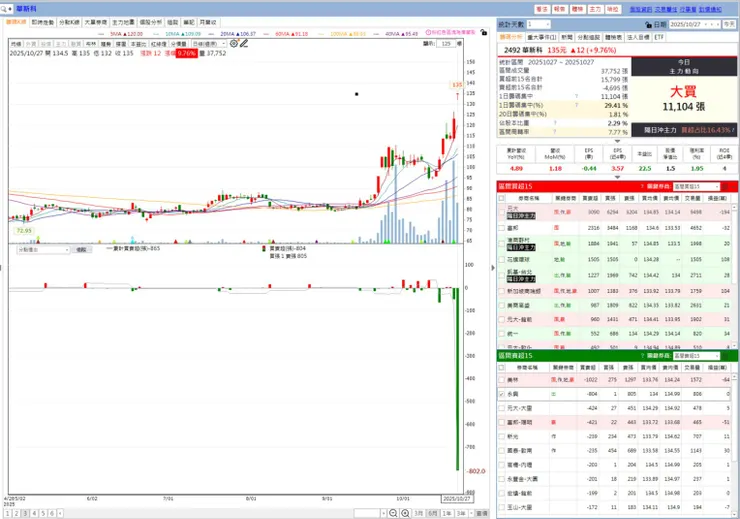Collapse right panel using the arrow handle
This screenshot has height=519, width=740.
pyautogui.click(x=493, y=268)
